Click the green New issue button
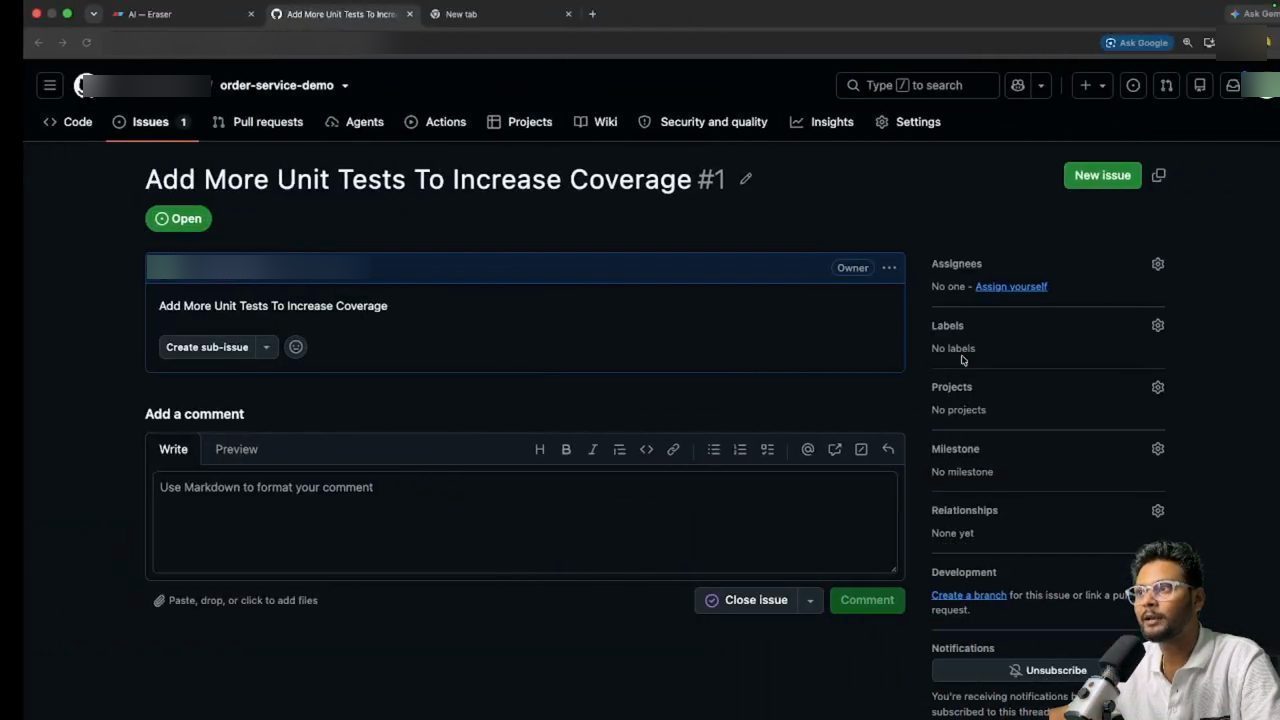 click(1102, 175)
